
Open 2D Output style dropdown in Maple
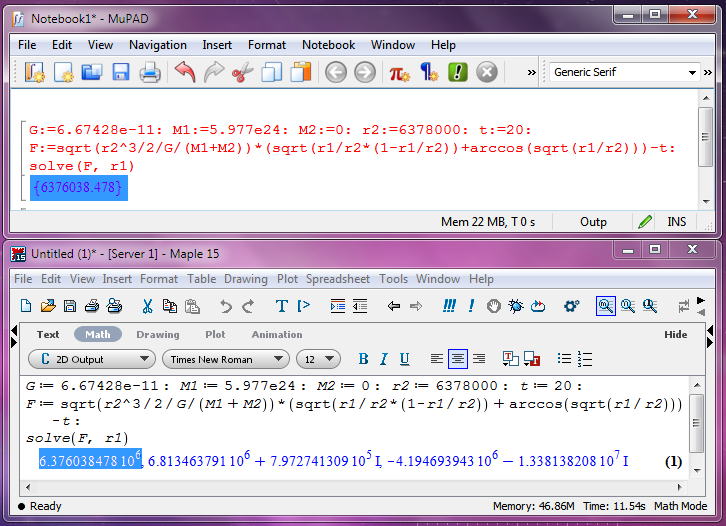click(92, 359)
